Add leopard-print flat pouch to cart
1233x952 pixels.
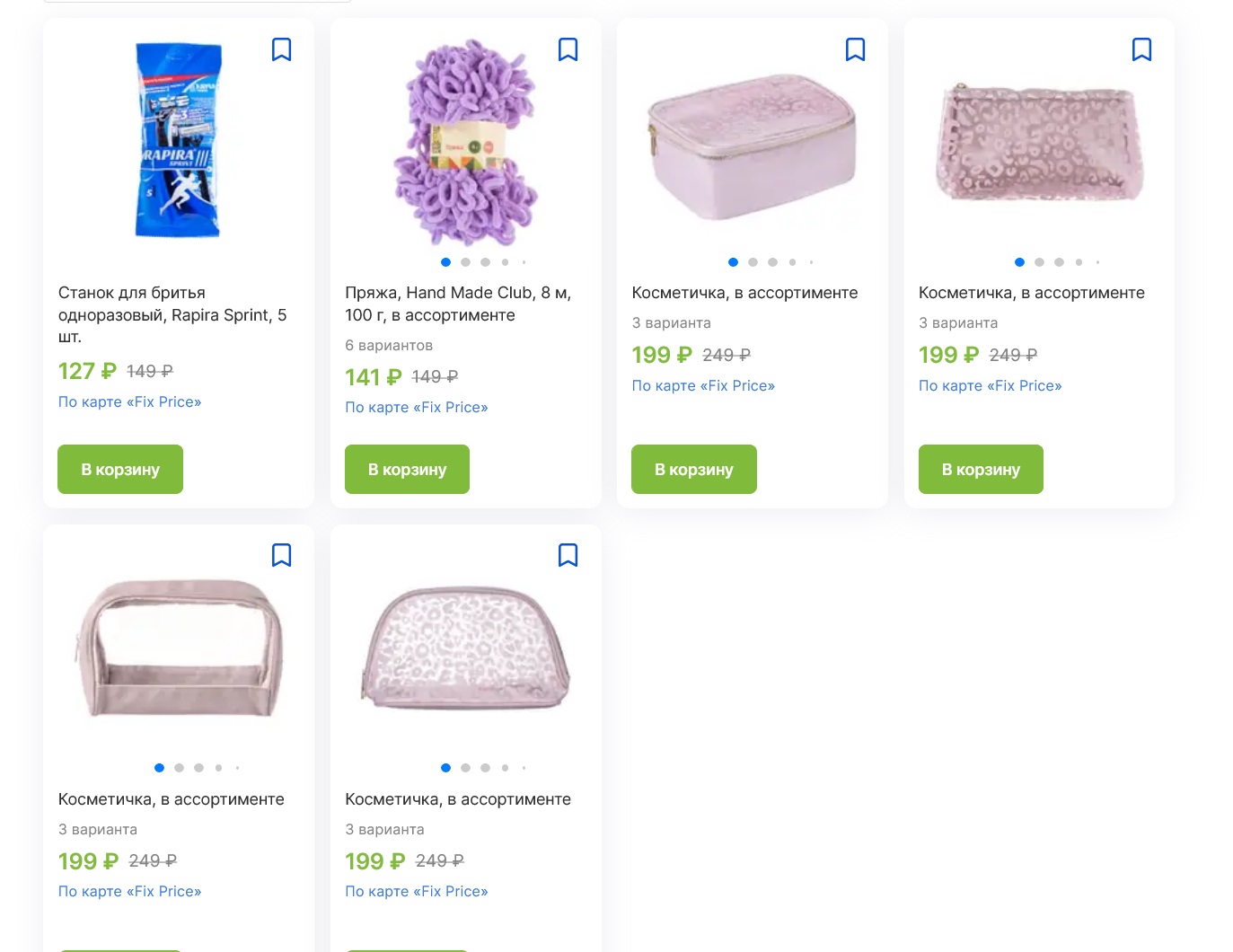(981, 469)
